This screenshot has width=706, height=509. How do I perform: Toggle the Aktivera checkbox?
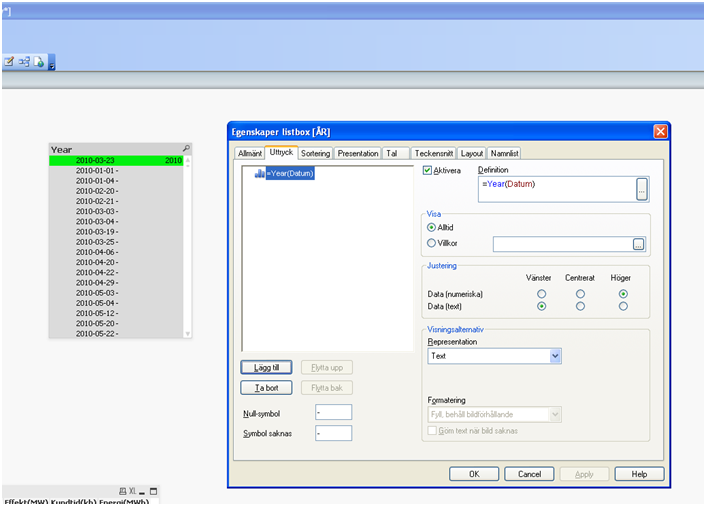[429, 171]
